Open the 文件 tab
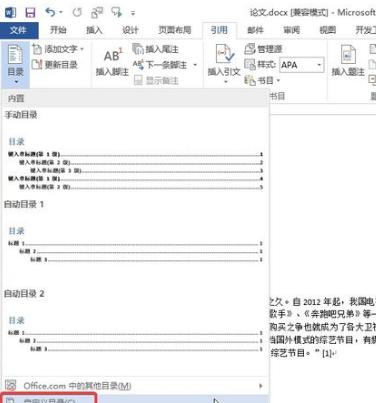This screenshot has height=403, width=376. tap(18, 30)
